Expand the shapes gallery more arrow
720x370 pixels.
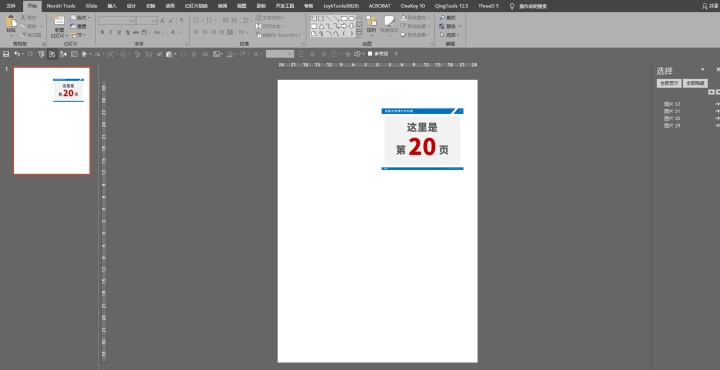(x=359, y=34)
